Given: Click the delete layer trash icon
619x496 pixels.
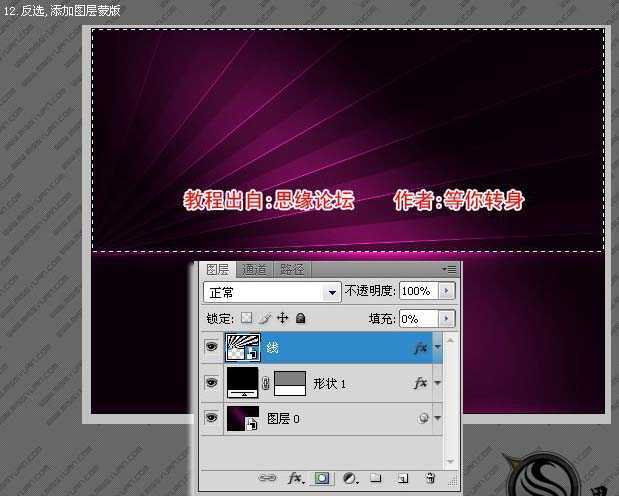Looking at the screenshot, I should click(430, 478).
